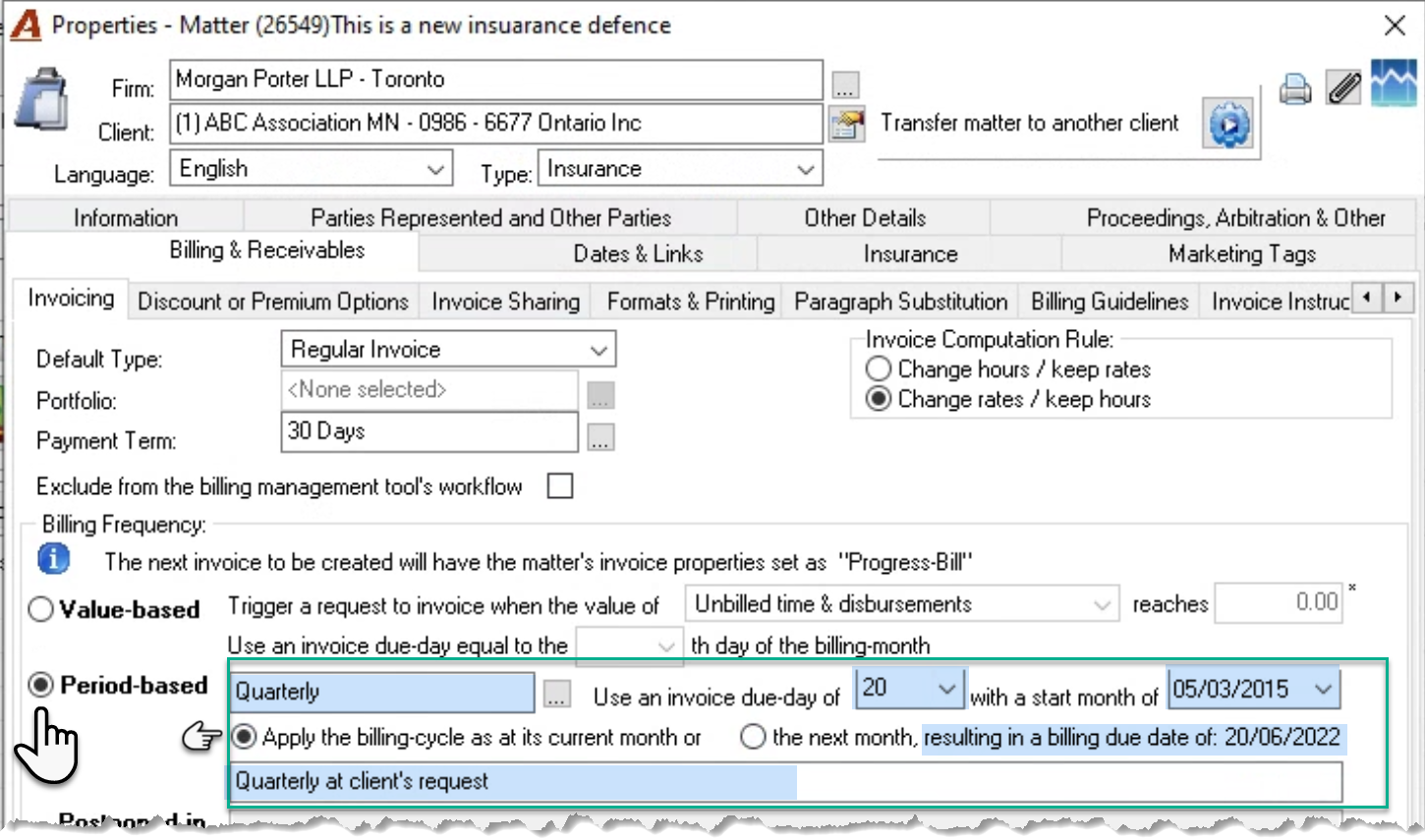
Task: Browse Payment Term with ellipsis button
Action: pos(600,437)
